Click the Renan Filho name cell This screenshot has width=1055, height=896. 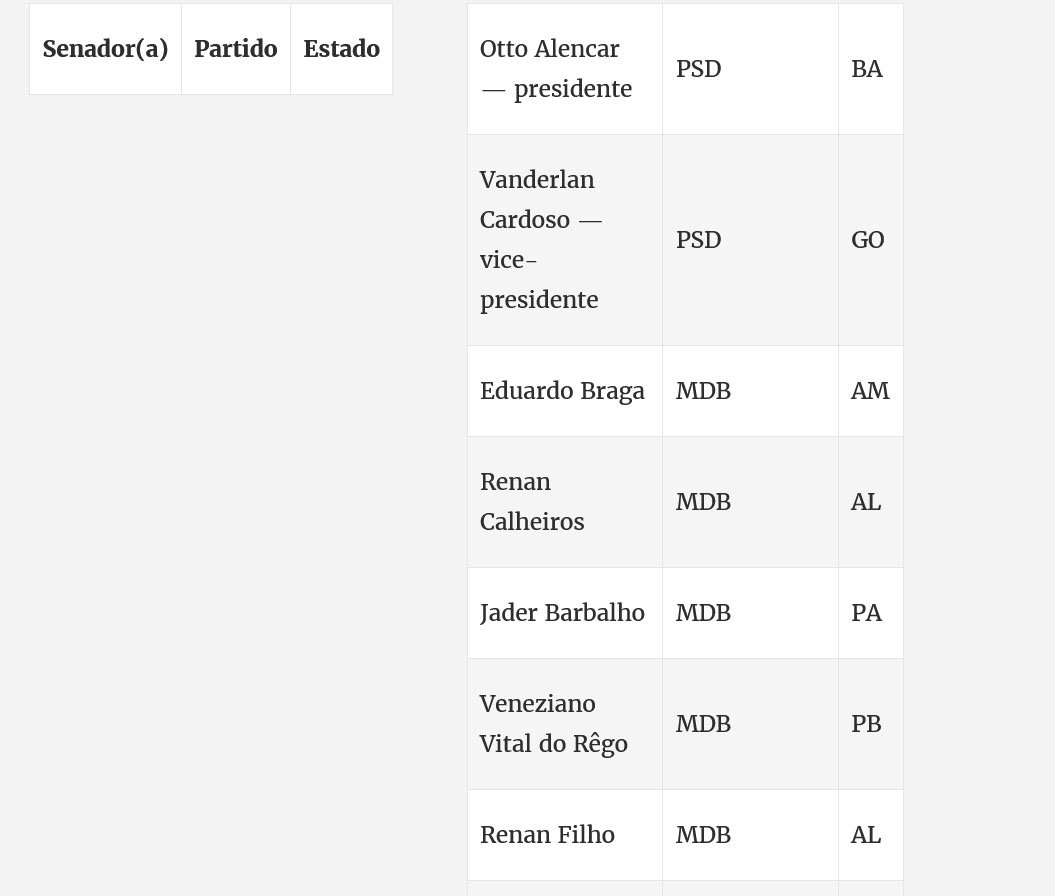click(x=565, y=835)
